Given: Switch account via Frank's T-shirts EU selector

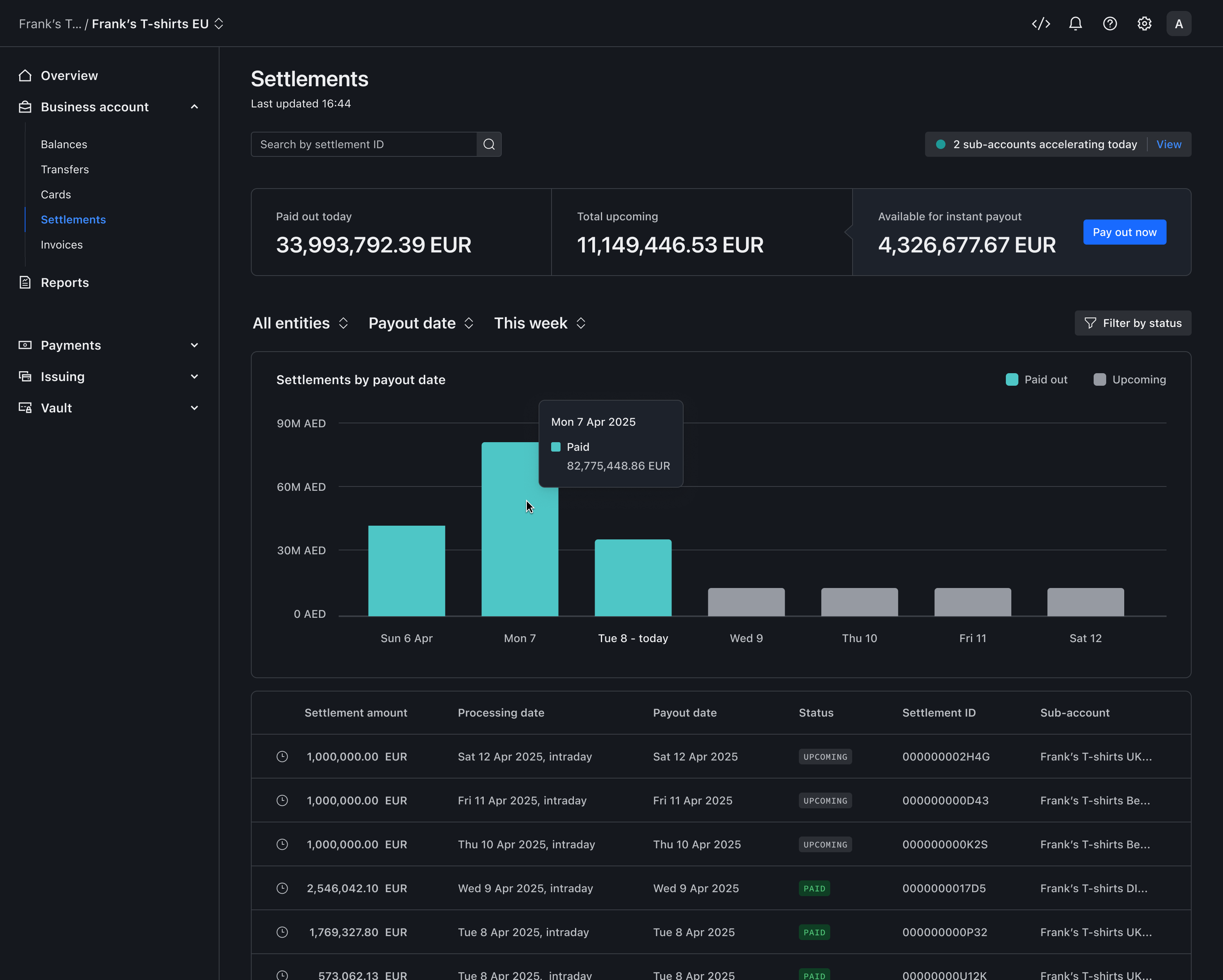Looking at the screenshot, I should click(158, 24).
